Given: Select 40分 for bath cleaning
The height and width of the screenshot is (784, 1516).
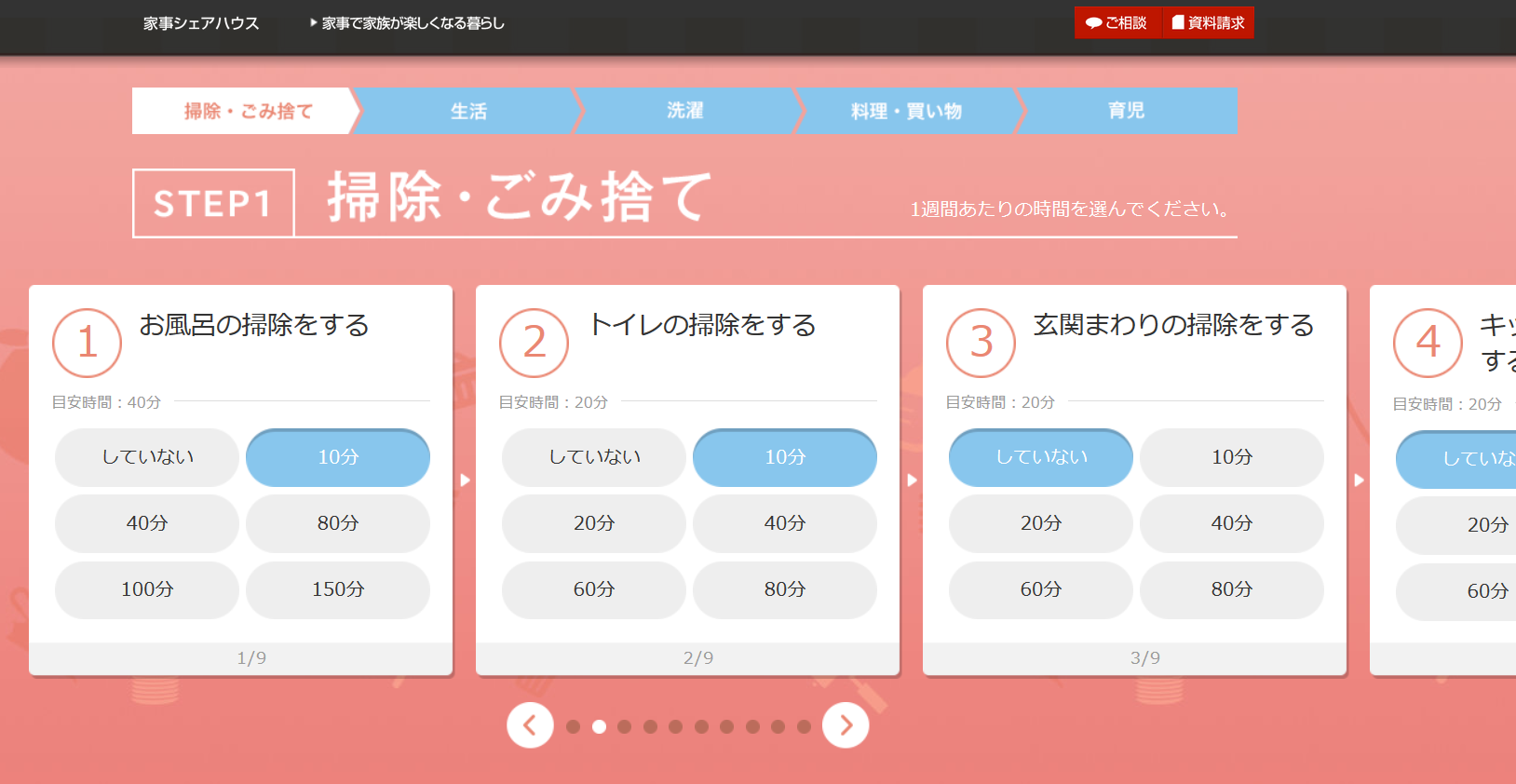Looking at the screenshot, I should pos(147,523).
